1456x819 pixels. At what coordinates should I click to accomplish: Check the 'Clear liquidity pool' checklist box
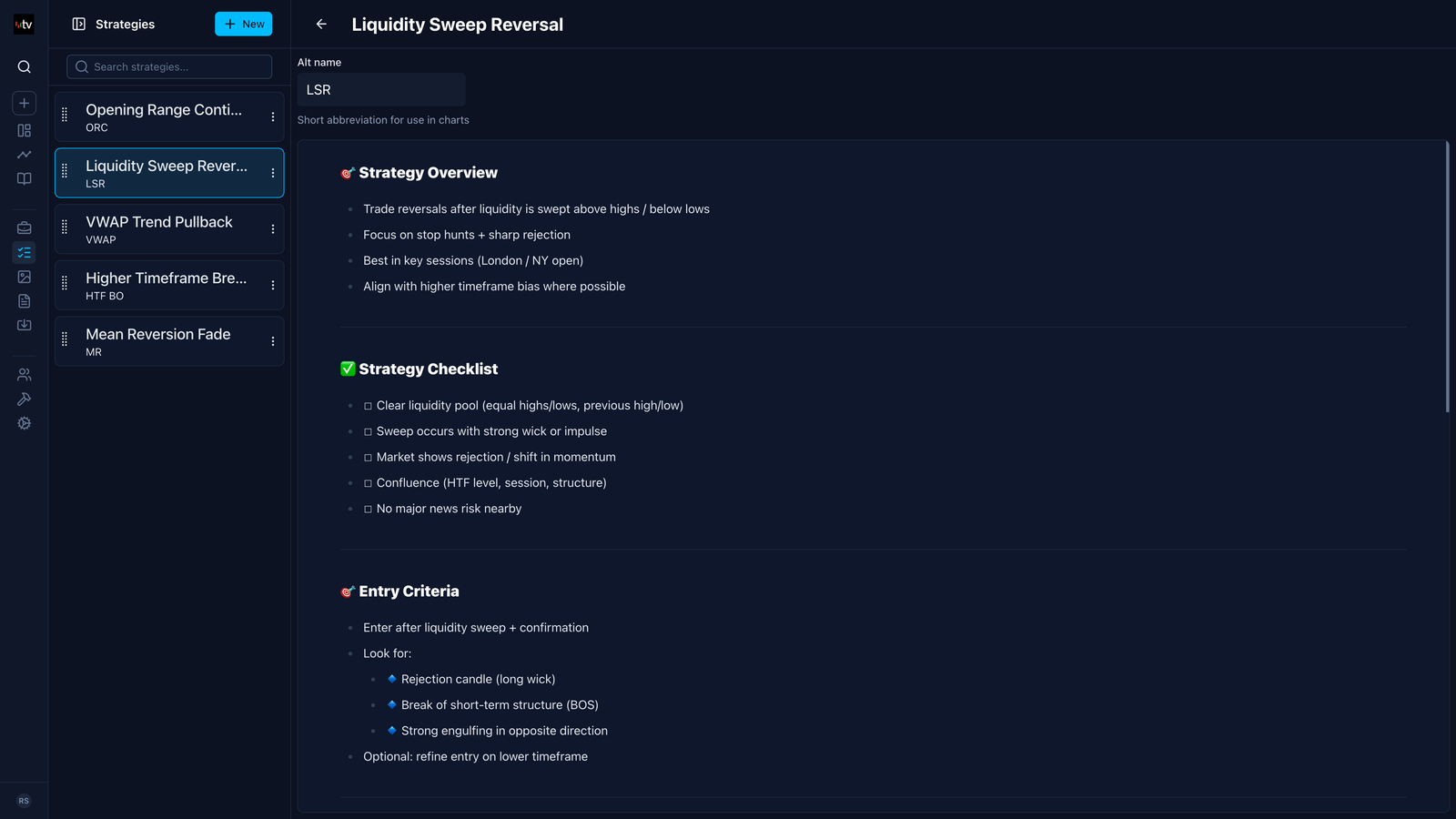tap(368, 406)
